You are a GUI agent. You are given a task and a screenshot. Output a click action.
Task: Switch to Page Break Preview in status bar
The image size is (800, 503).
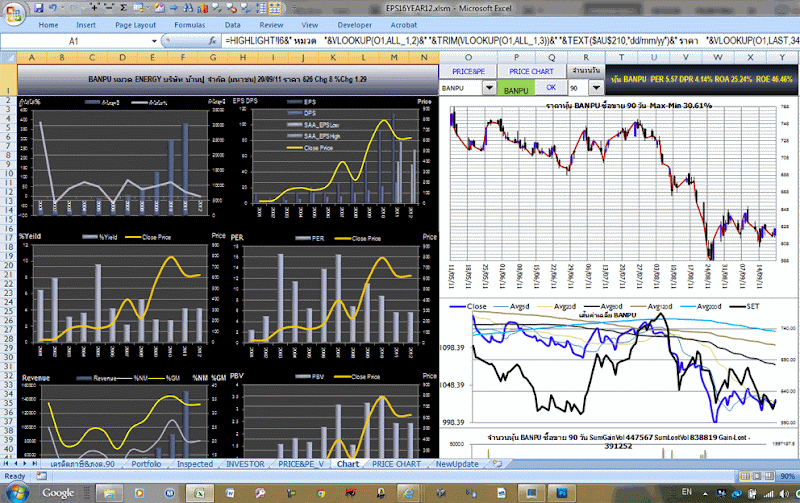769,476
